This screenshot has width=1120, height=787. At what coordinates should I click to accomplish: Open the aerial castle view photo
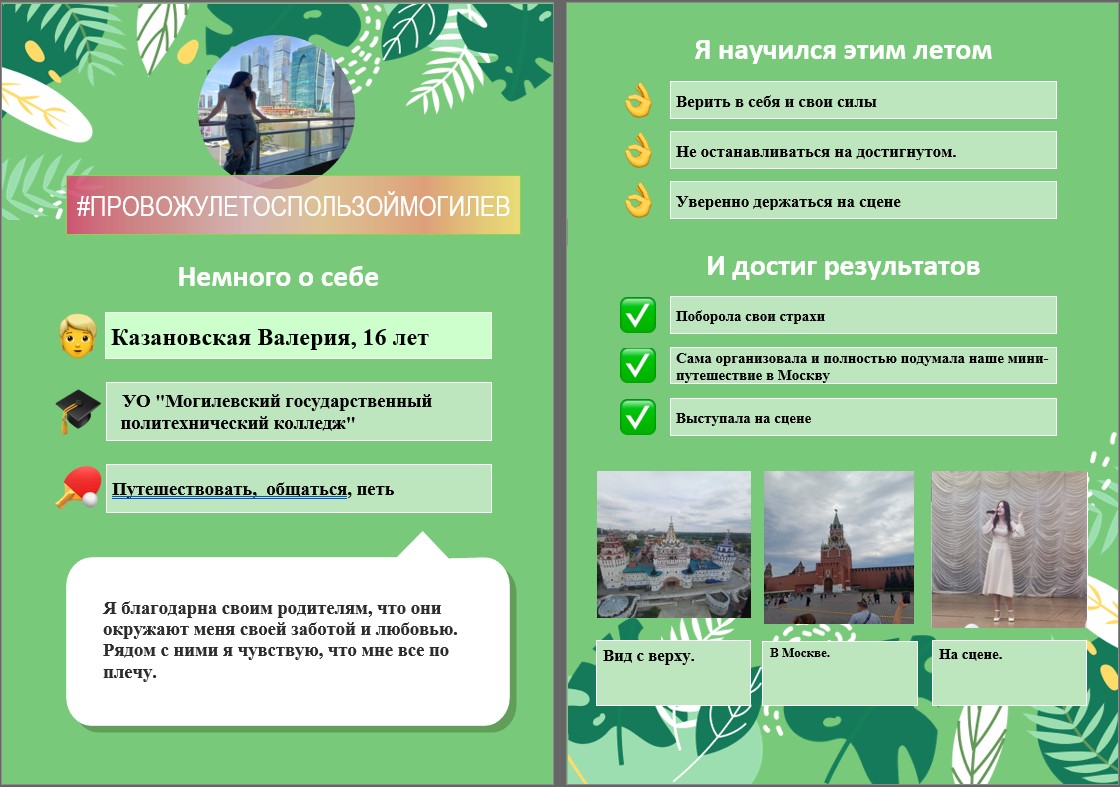674,544
